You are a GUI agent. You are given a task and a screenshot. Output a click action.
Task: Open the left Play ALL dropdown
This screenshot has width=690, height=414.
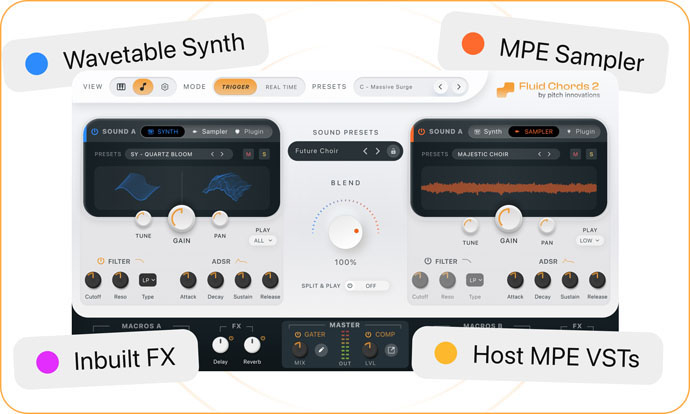pos(263,240)
